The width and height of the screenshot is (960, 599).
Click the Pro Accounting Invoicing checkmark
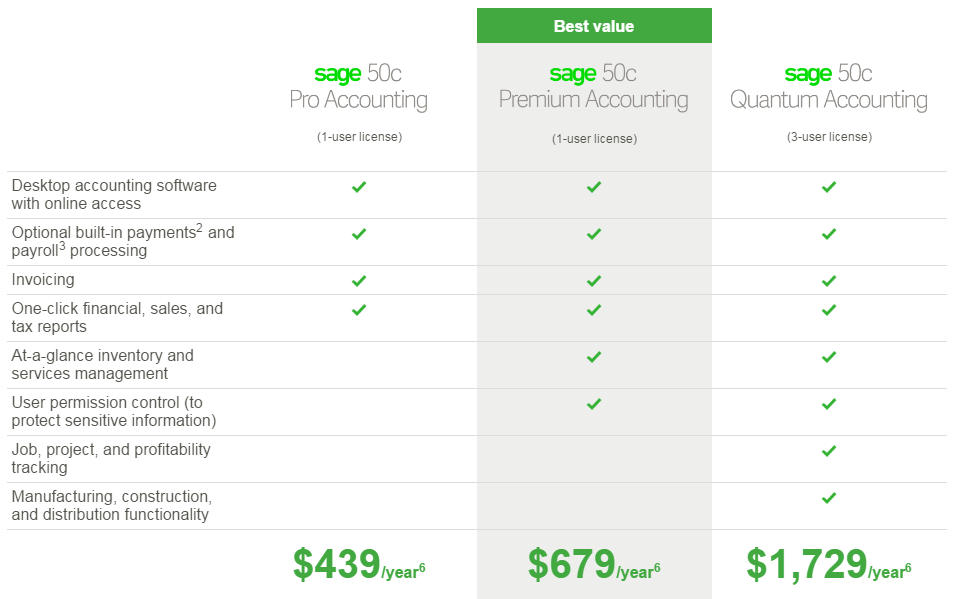[359, 281]
